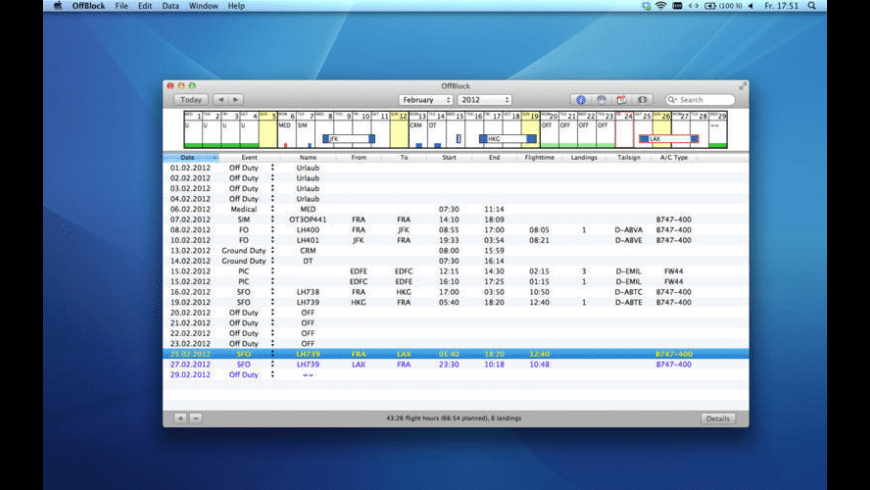Screen dimensions: 870x490
Task: Select the HKG block in calendar timeline
Action: (509, 139)
